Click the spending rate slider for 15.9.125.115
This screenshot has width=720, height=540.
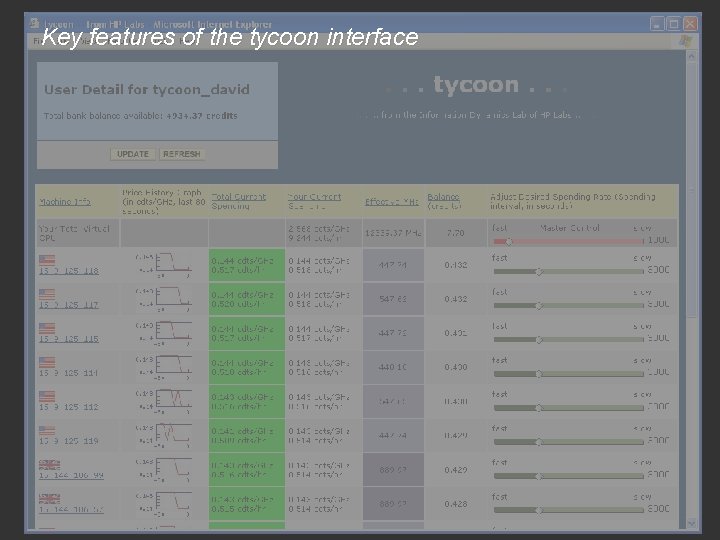tap(568, 340)
